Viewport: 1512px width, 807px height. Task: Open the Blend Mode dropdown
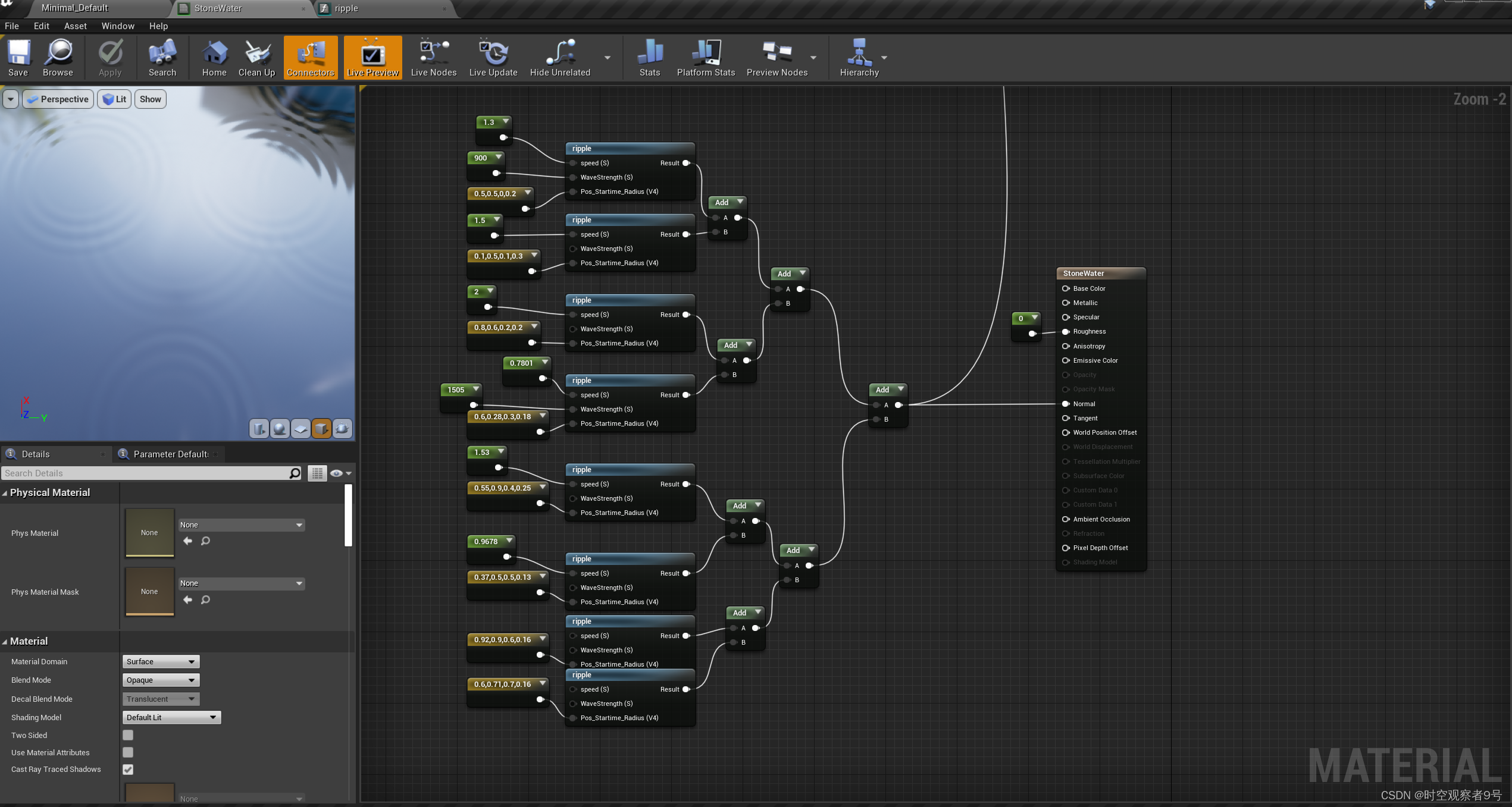click(161, 680)
